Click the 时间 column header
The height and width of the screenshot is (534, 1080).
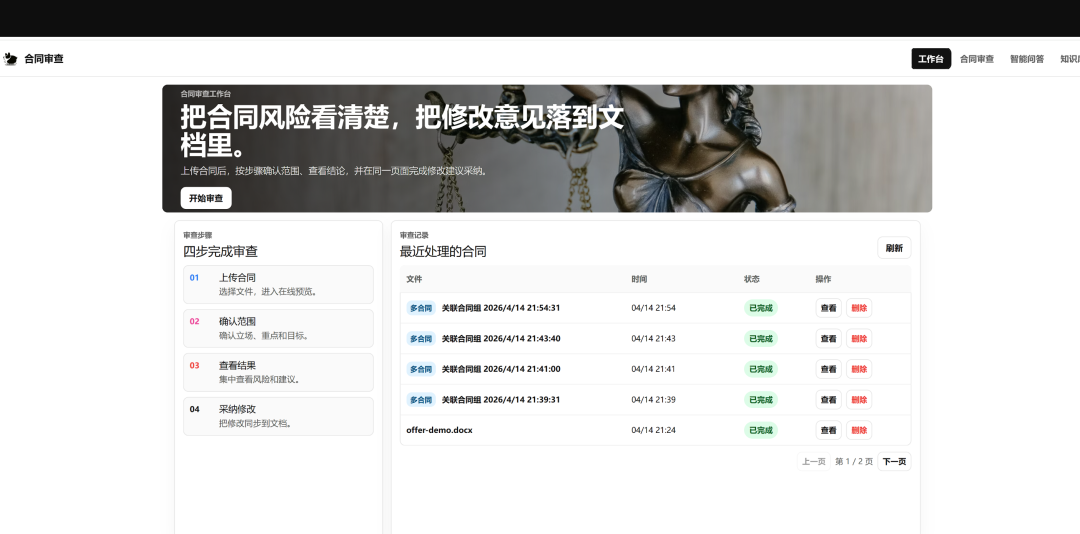tap(639, 279)
